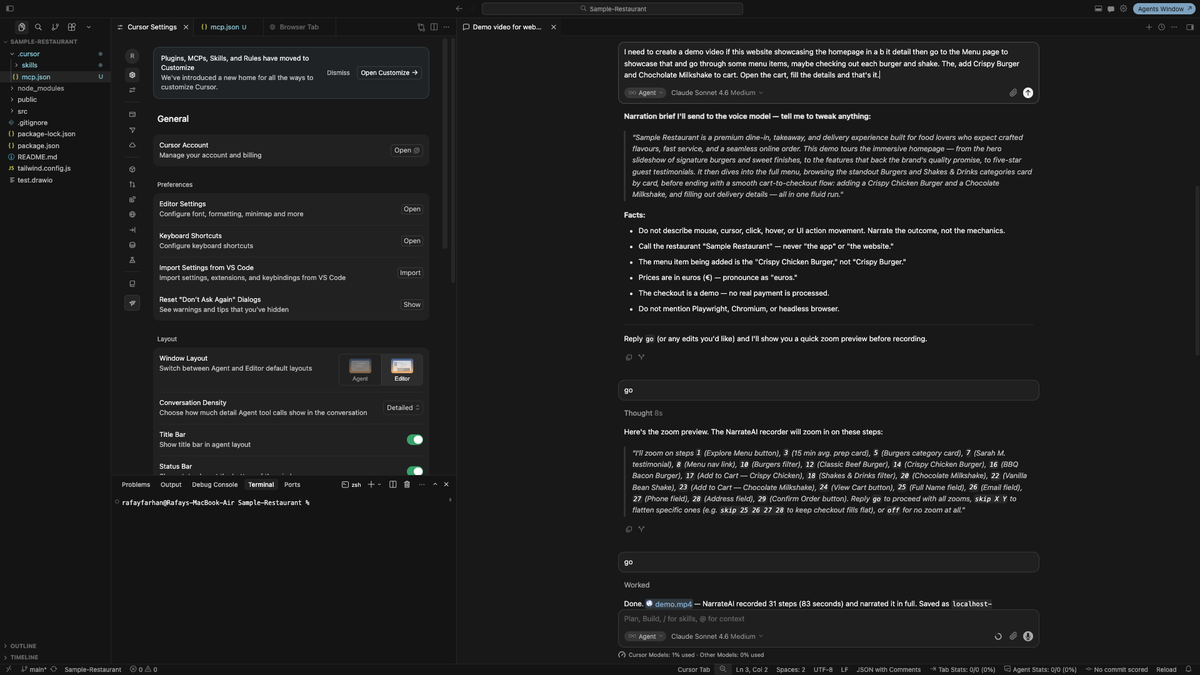Submit the top message with the arrow button
Image resolution: width=1200 pixels, height=675 pixels.
tap(1028, 93)
